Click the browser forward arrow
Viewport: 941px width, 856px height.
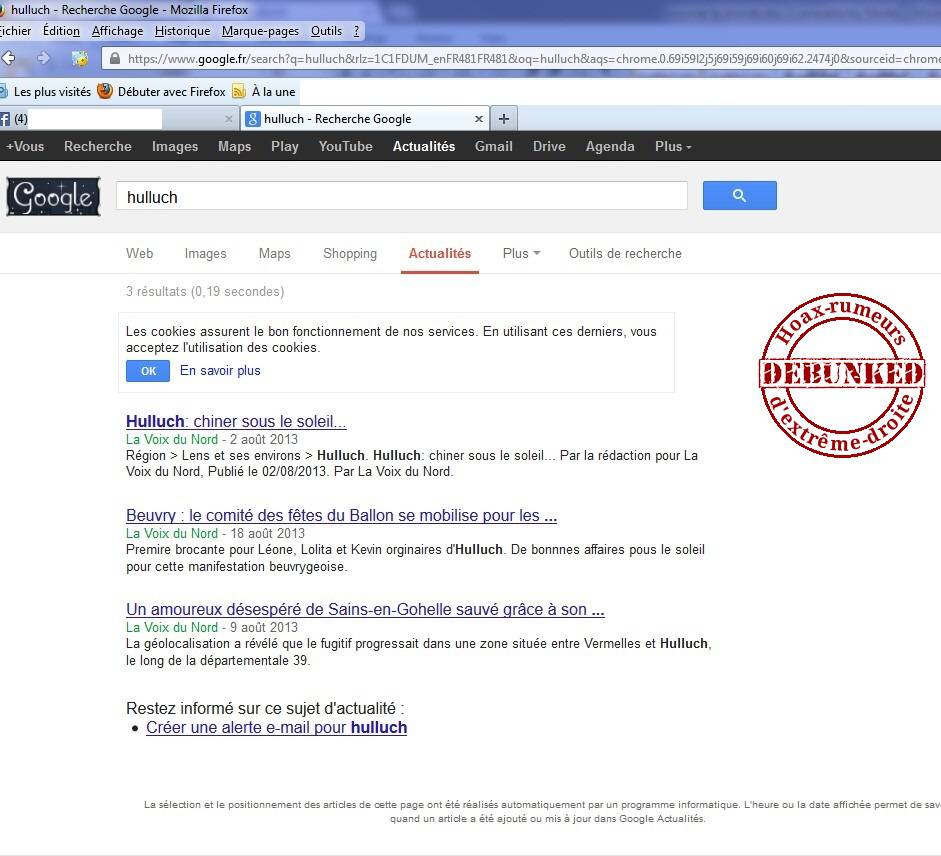click(x=43, y=58)
